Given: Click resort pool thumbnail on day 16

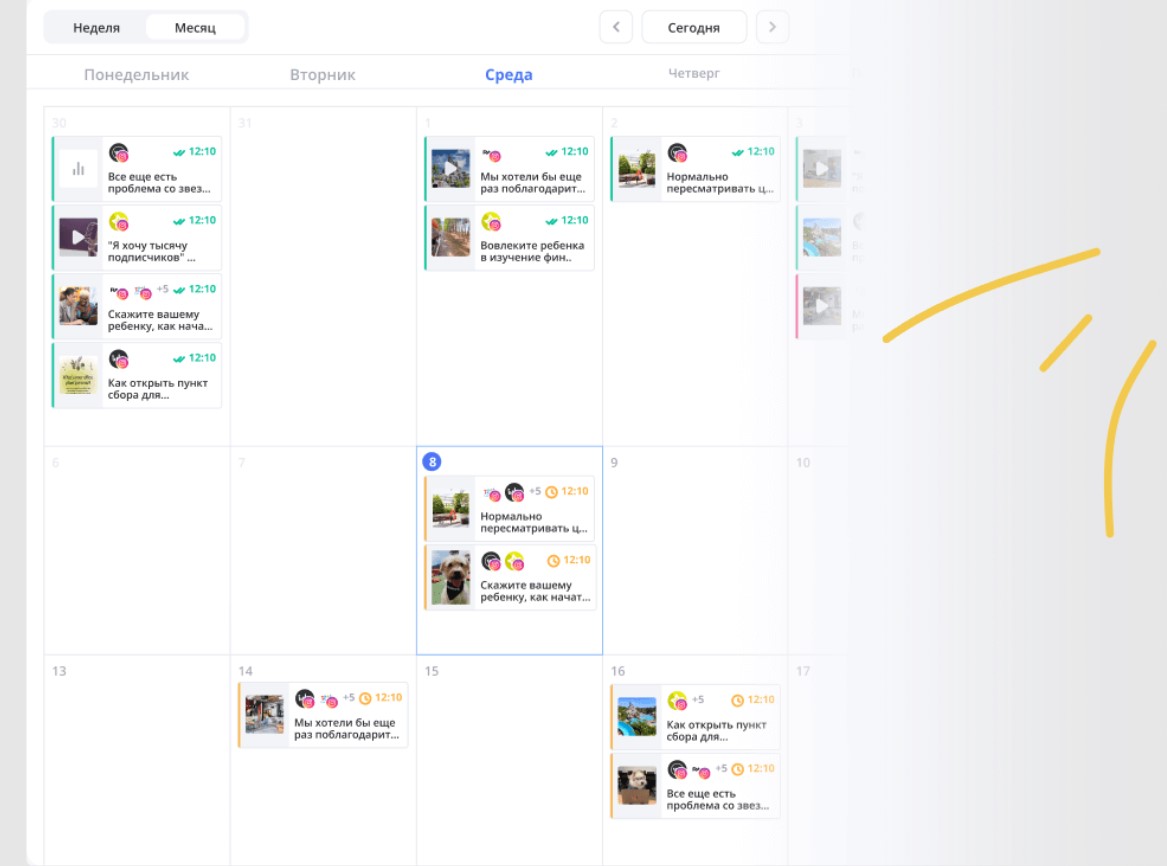Looking at the screenshot, I should tap(637, 716).
